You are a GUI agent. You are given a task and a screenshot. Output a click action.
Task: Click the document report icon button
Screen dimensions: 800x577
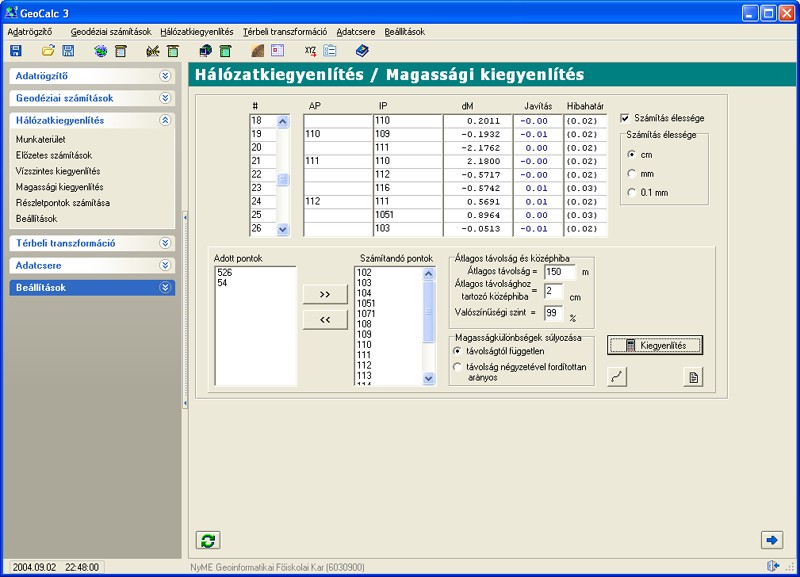[x=693, y=377]
